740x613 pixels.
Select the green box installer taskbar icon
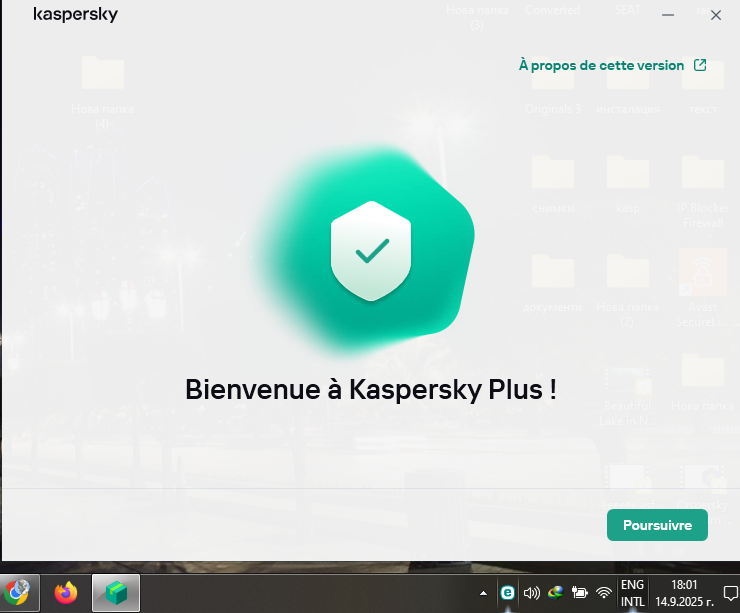click(x=116, y=593)
